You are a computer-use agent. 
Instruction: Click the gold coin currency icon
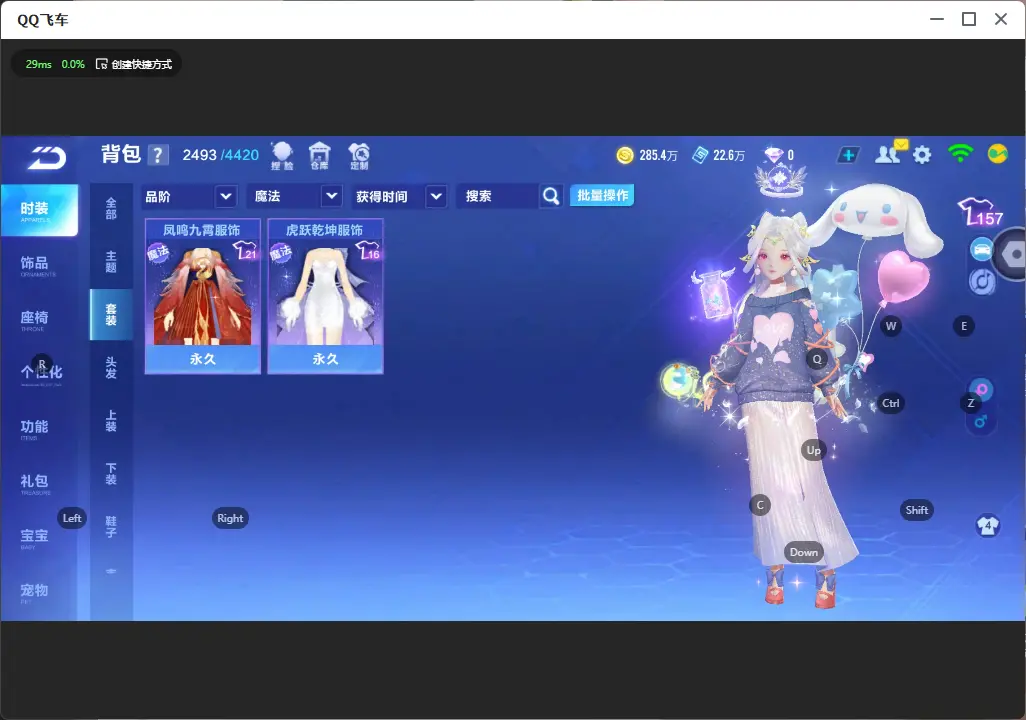click(x=625, y=155)
